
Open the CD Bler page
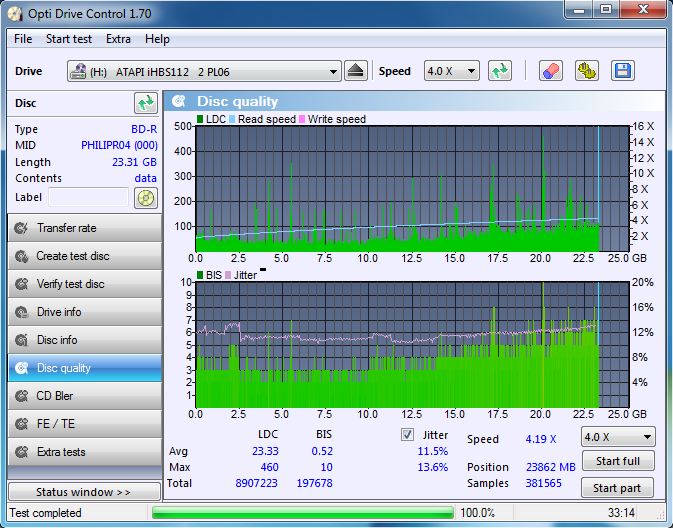(x=85, y=396)
